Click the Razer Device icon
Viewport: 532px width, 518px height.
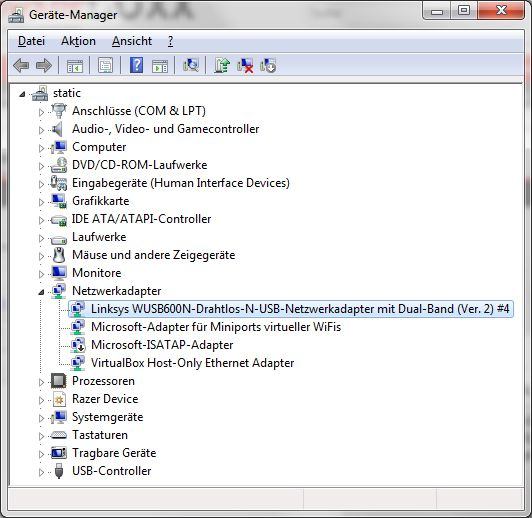pos(59,400)
